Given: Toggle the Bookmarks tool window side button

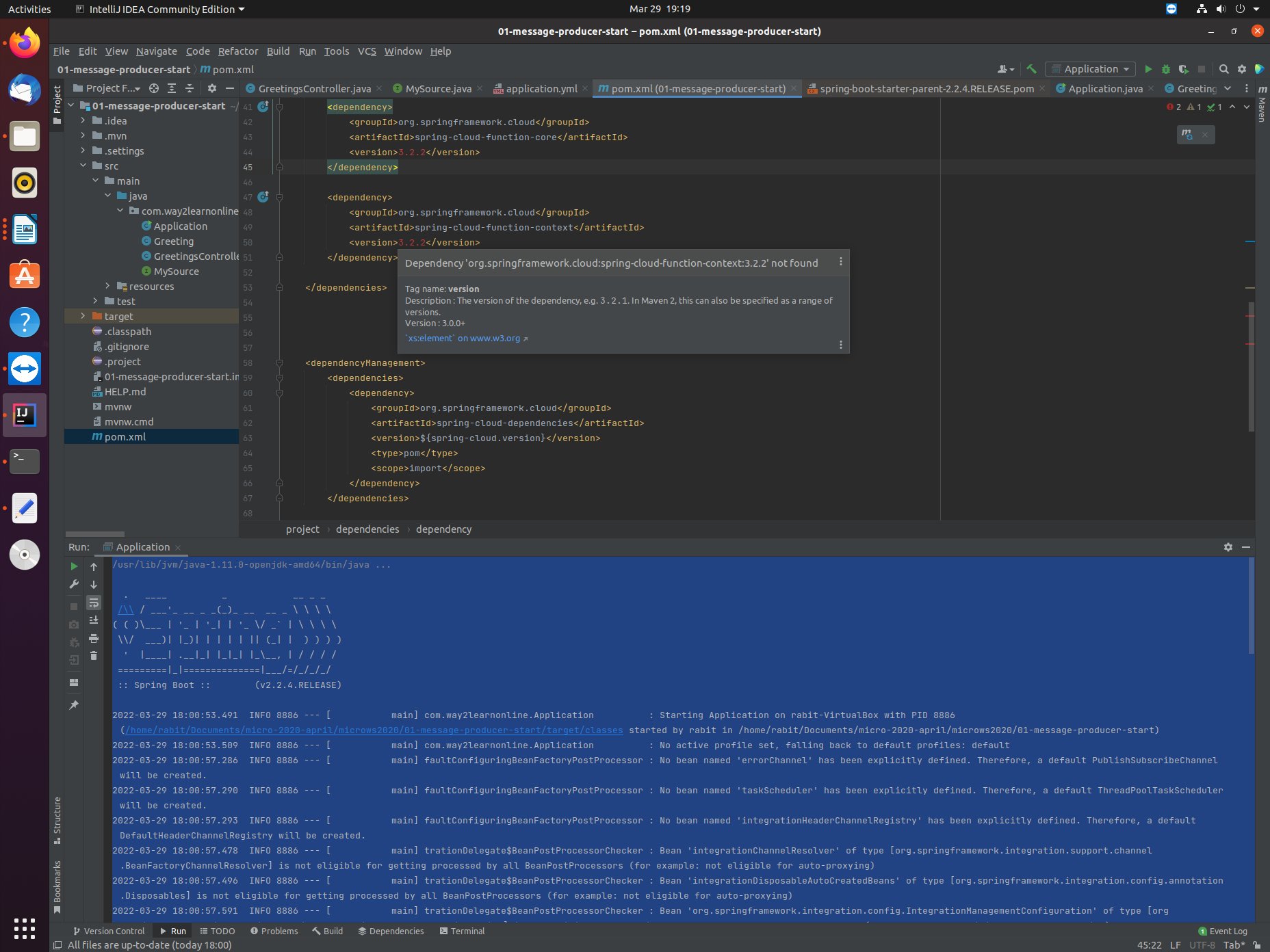Looking at the screenshot, I should (57, 886).
